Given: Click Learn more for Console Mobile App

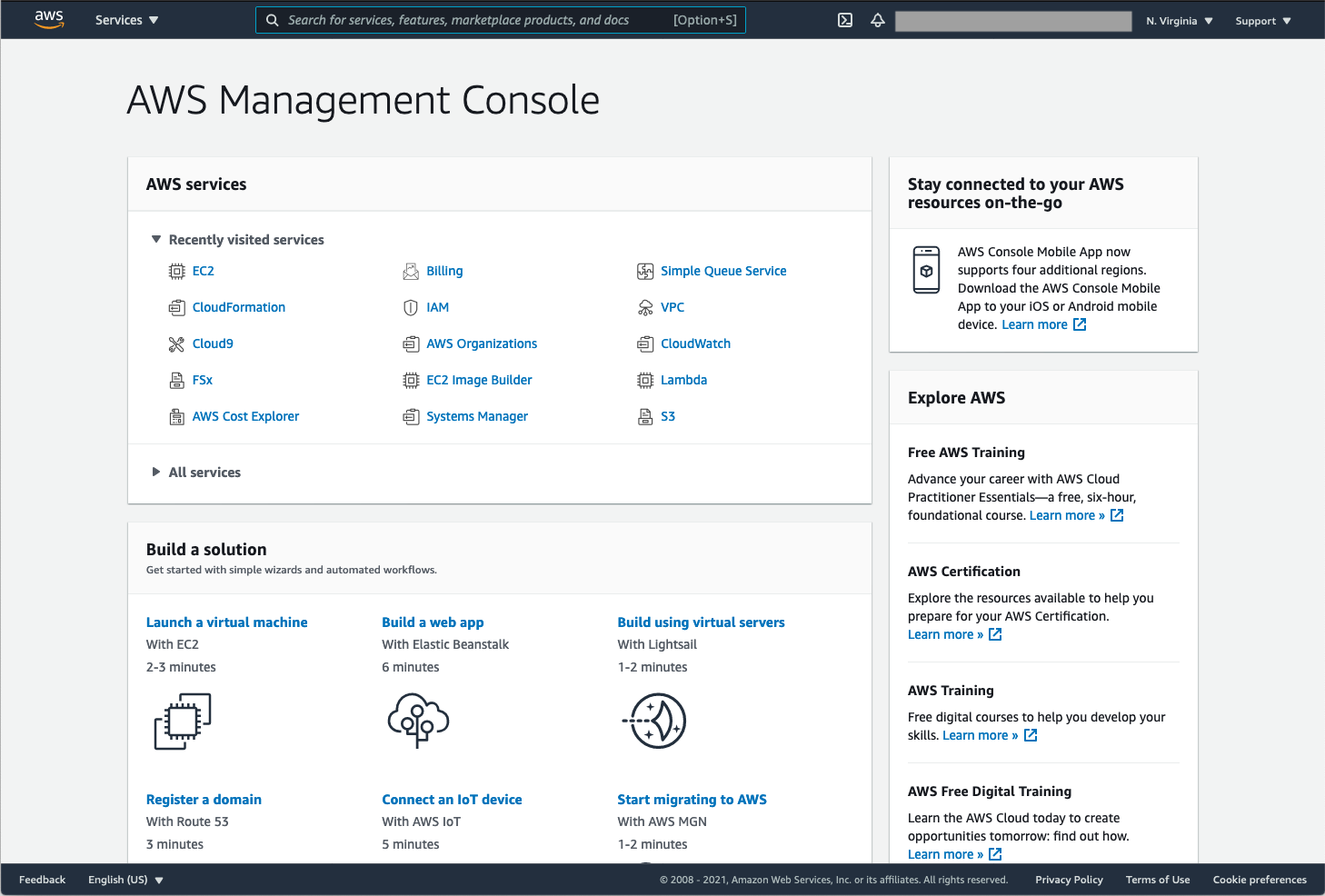Looking at the screenshot, I should click(x=1043, y=324).
